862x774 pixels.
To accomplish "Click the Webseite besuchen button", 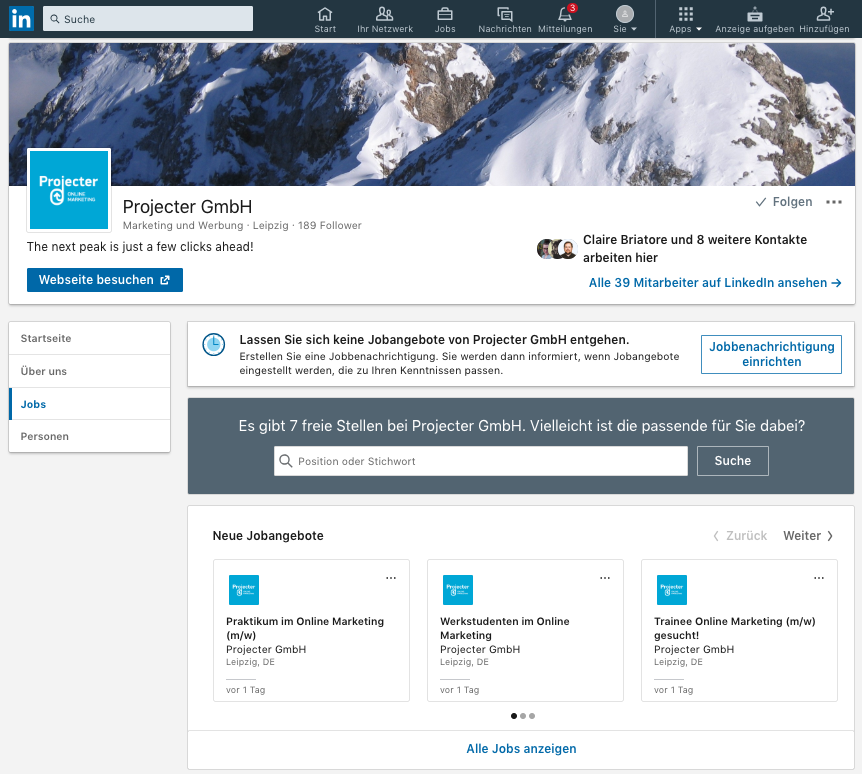I will tap(104, 280).
